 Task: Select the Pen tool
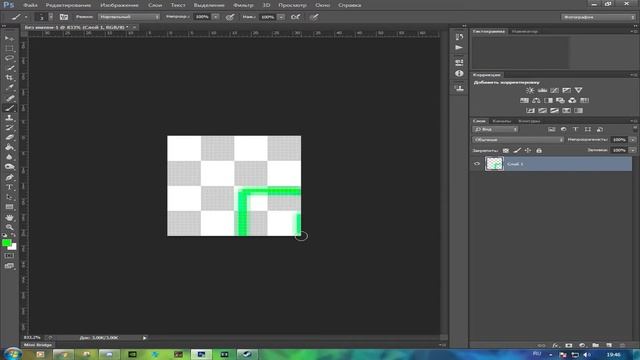(x=9, y=178)
